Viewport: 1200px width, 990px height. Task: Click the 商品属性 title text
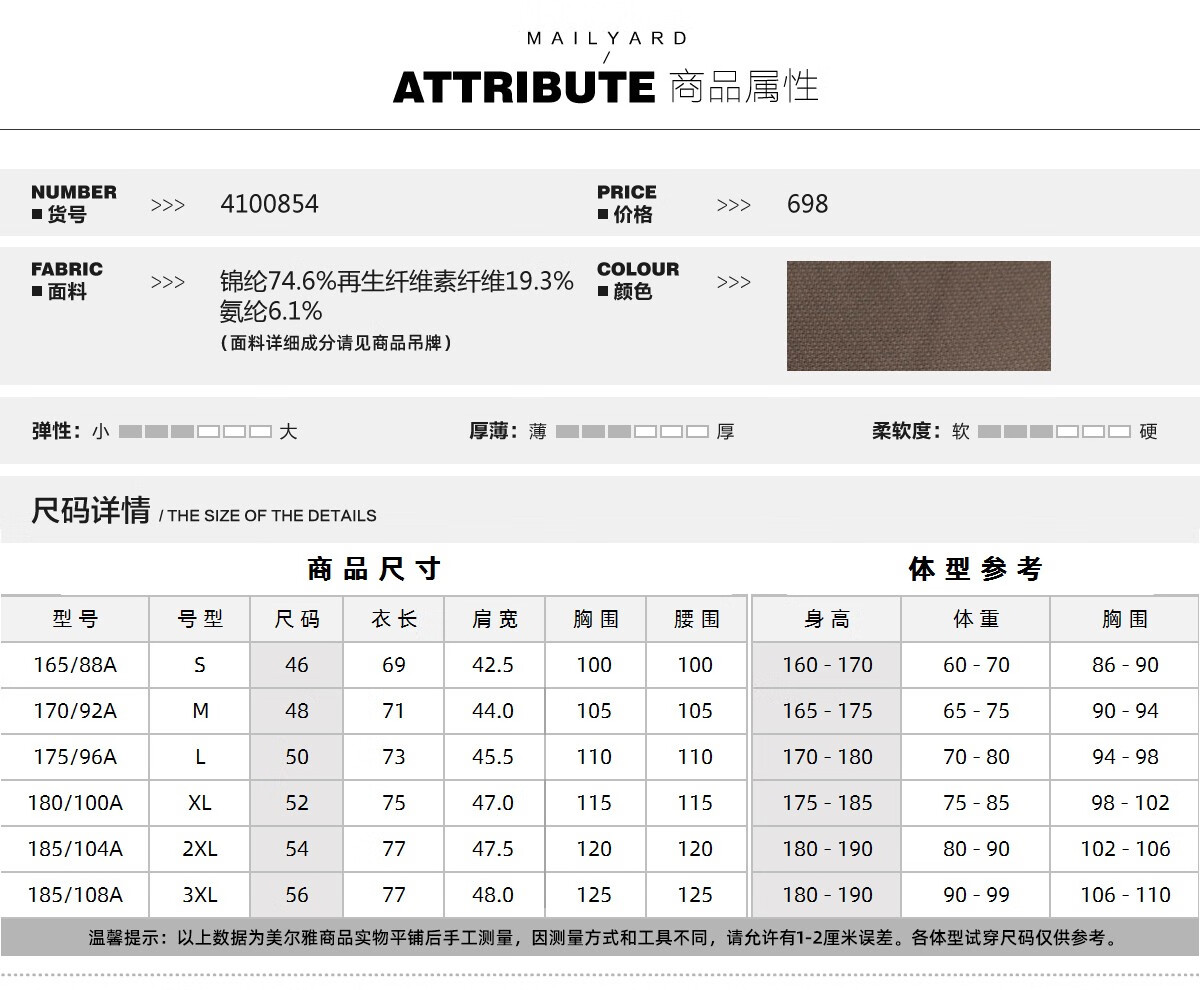pos(744,87)
